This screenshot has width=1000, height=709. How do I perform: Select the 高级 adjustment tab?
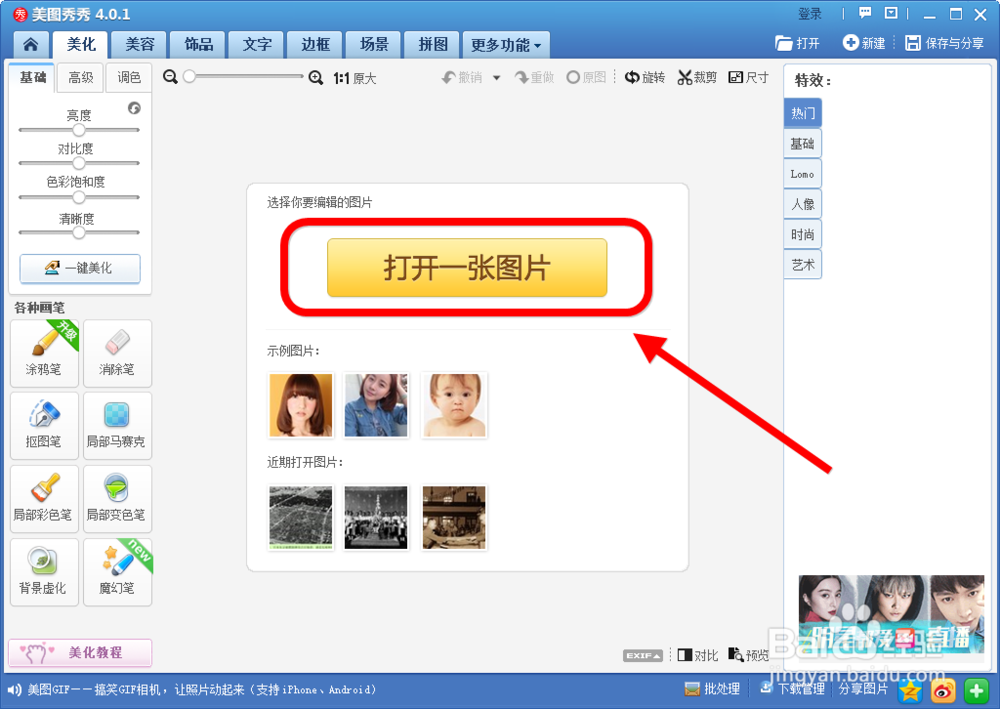pos(81,78)
